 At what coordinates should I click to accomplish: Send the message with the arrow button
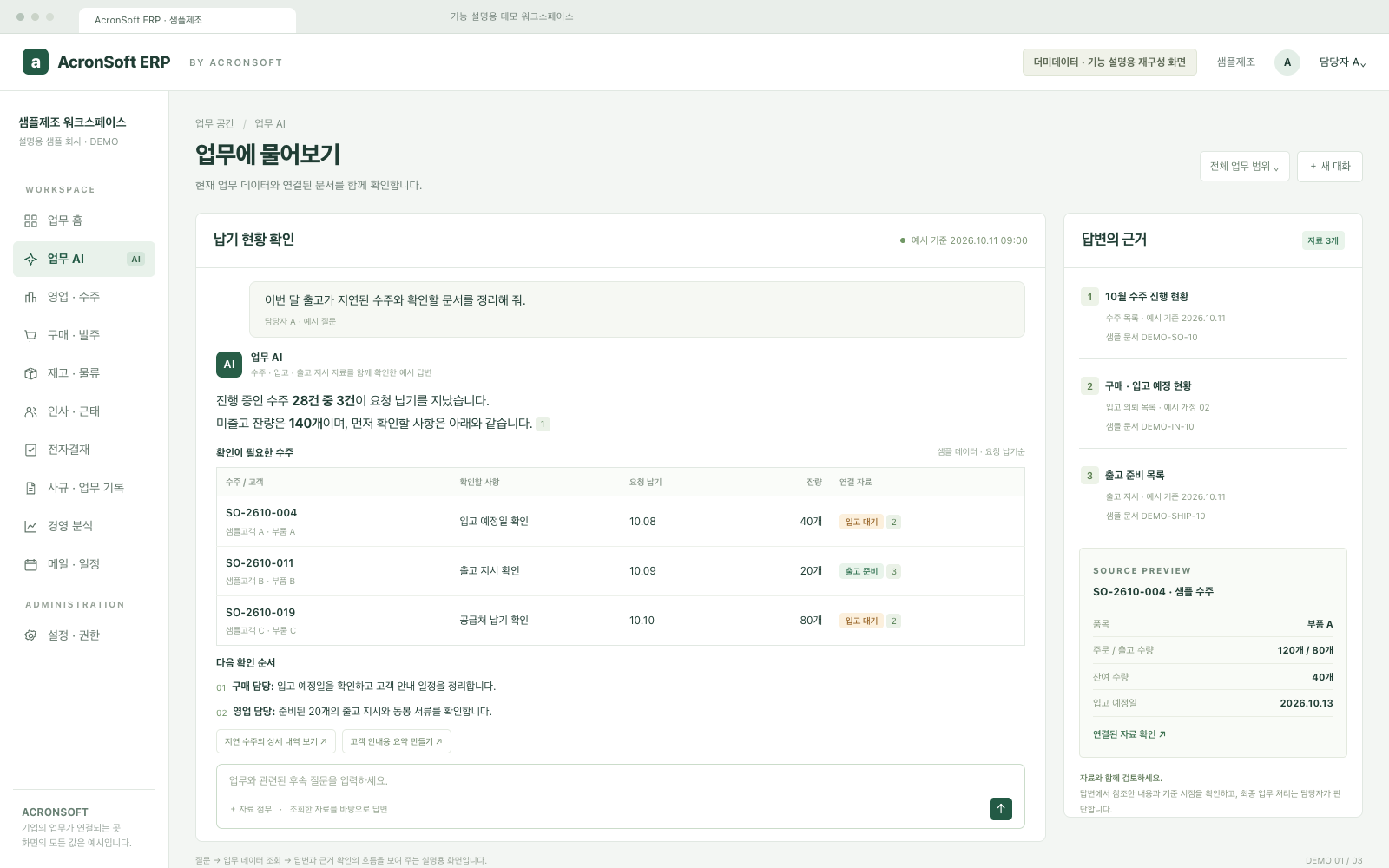(1001, 809)
